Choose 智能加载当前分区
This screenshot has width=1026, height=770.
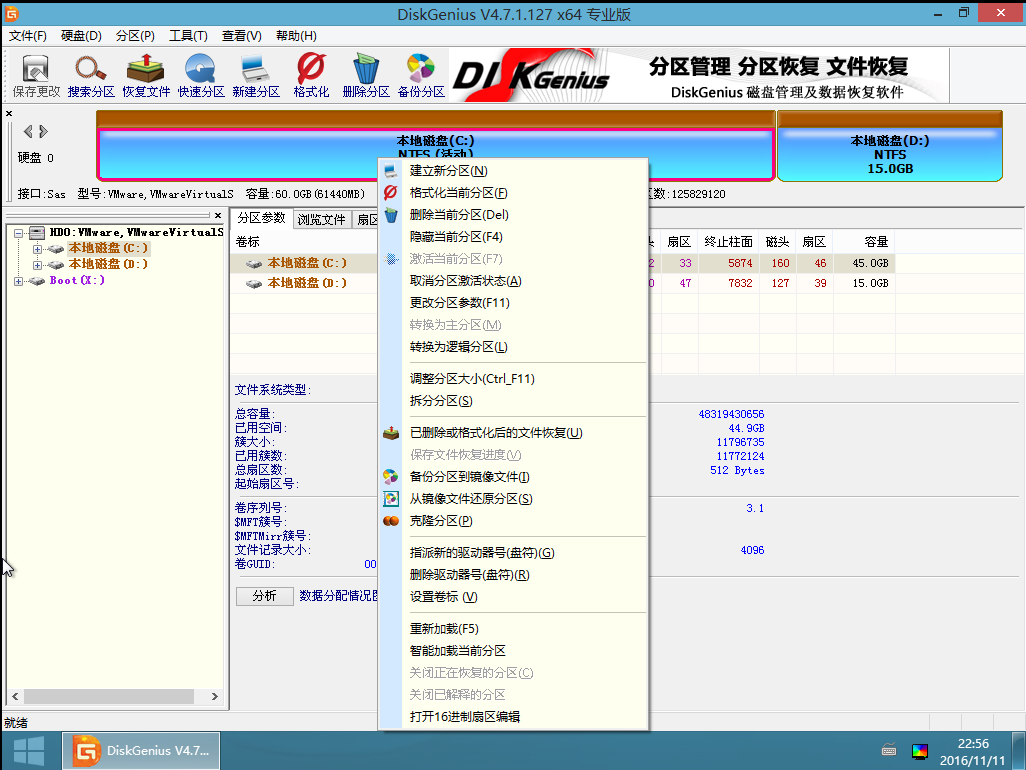514,651
